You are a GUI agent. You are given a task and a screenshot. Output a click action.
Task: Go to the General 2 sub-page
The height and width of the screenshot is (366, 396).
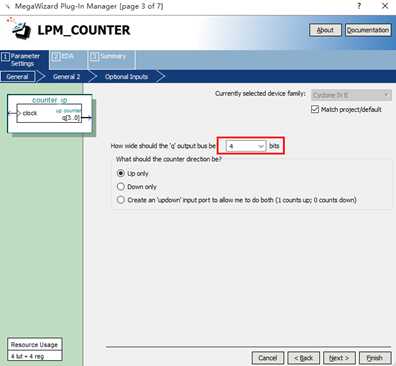click(x=67, y=77)
